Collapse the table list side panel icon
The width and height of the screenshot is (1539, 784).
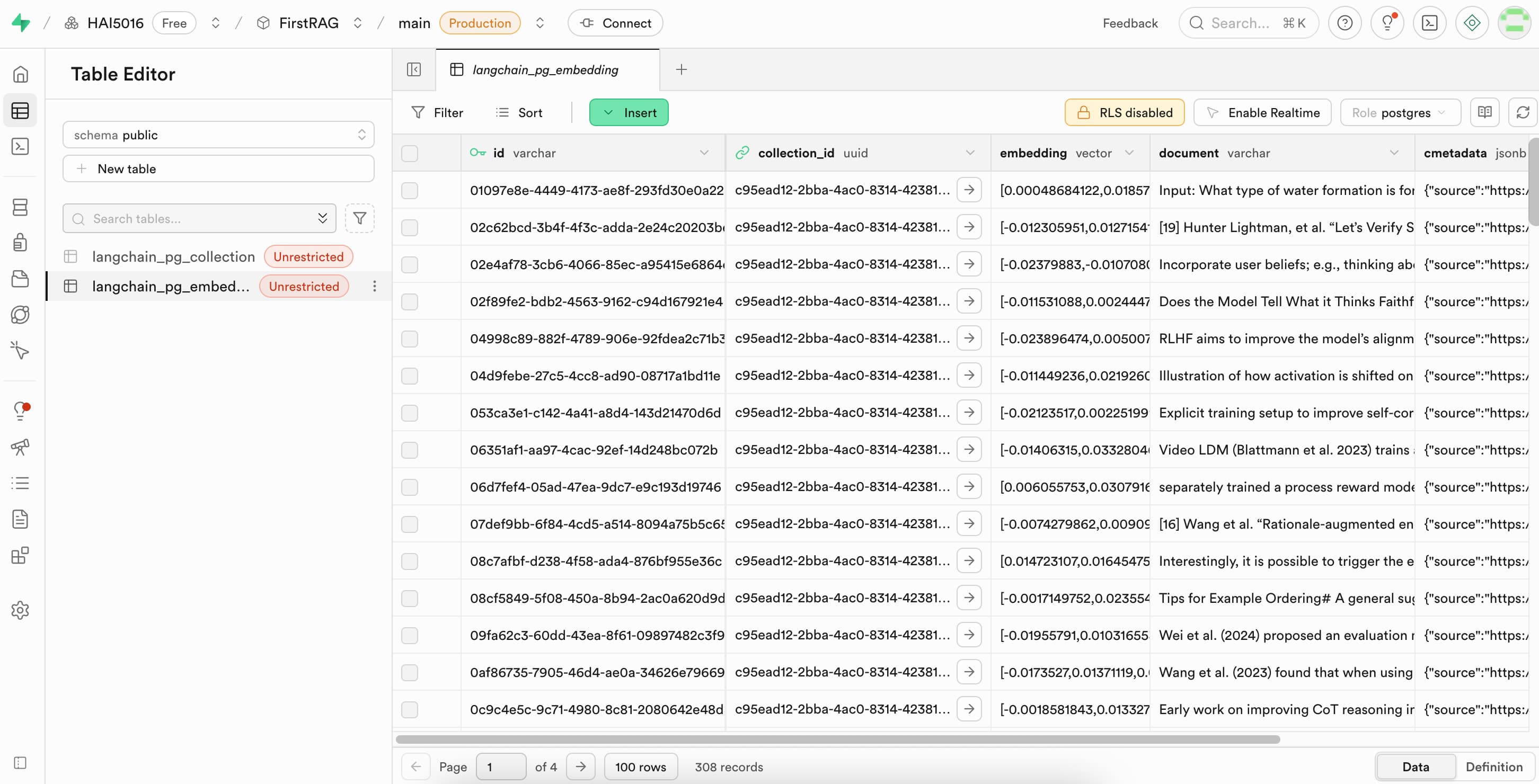tap(414, 70)
